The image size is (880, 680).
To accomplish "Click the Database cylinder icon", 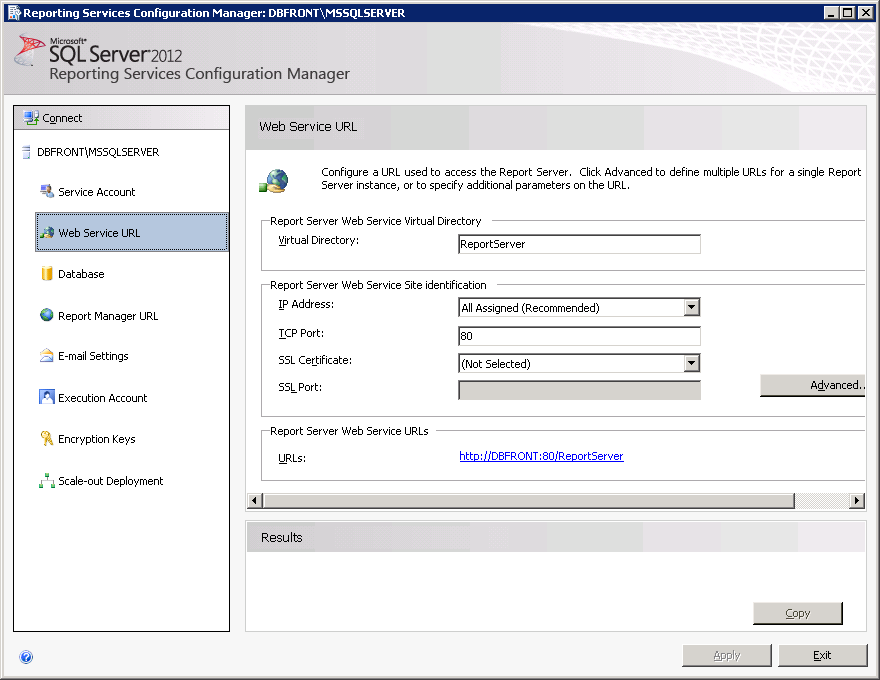I will (x=47, y=273).
